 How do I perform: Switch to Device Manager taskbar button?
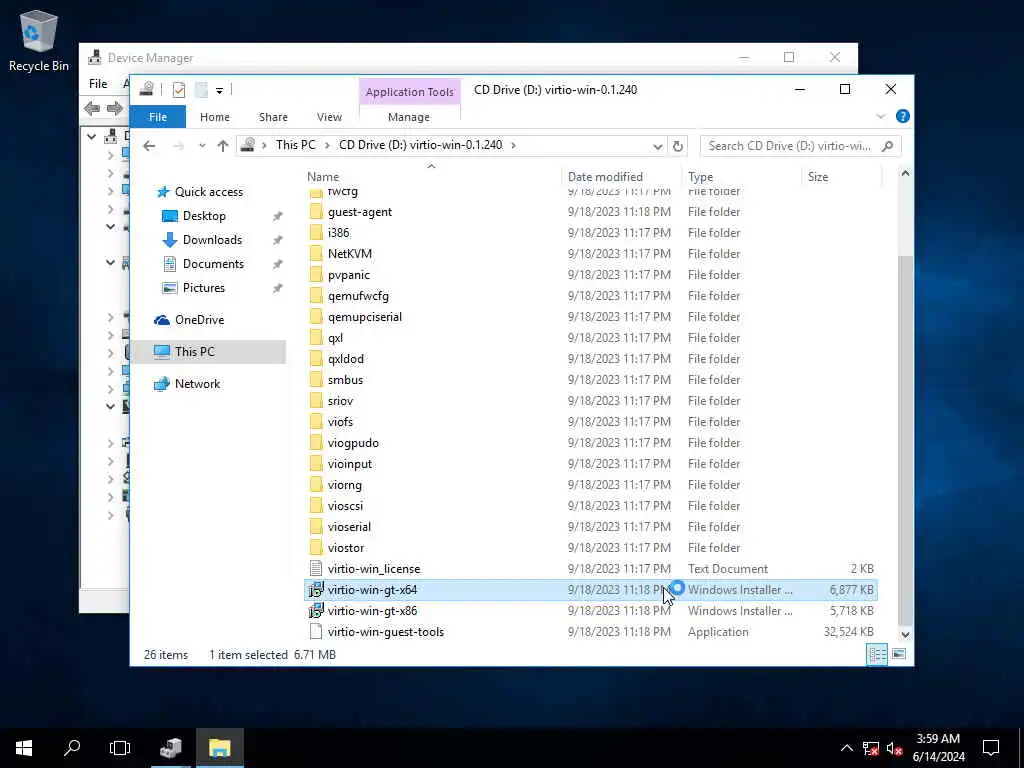[x=171, y=748]
